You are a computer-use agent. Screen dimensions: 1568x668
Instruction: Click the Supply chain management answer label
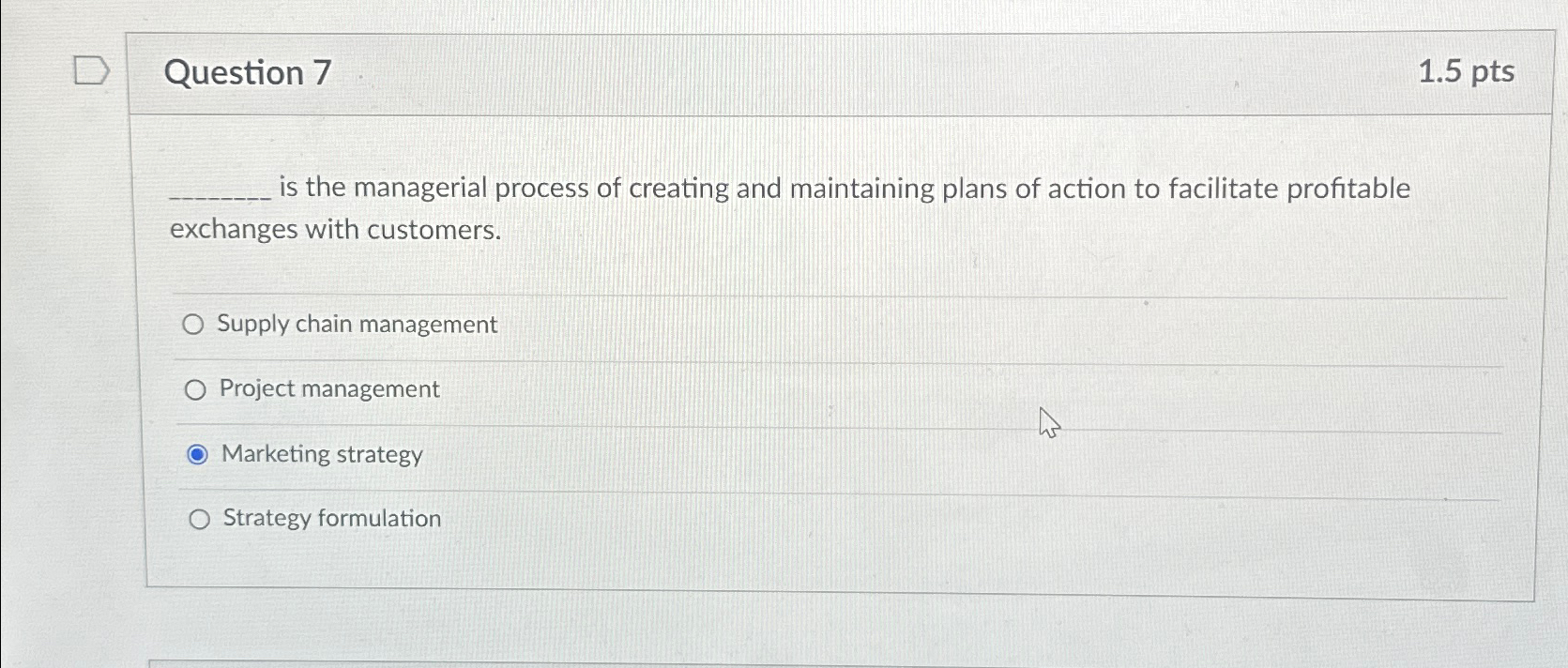[x=357, y=324]
